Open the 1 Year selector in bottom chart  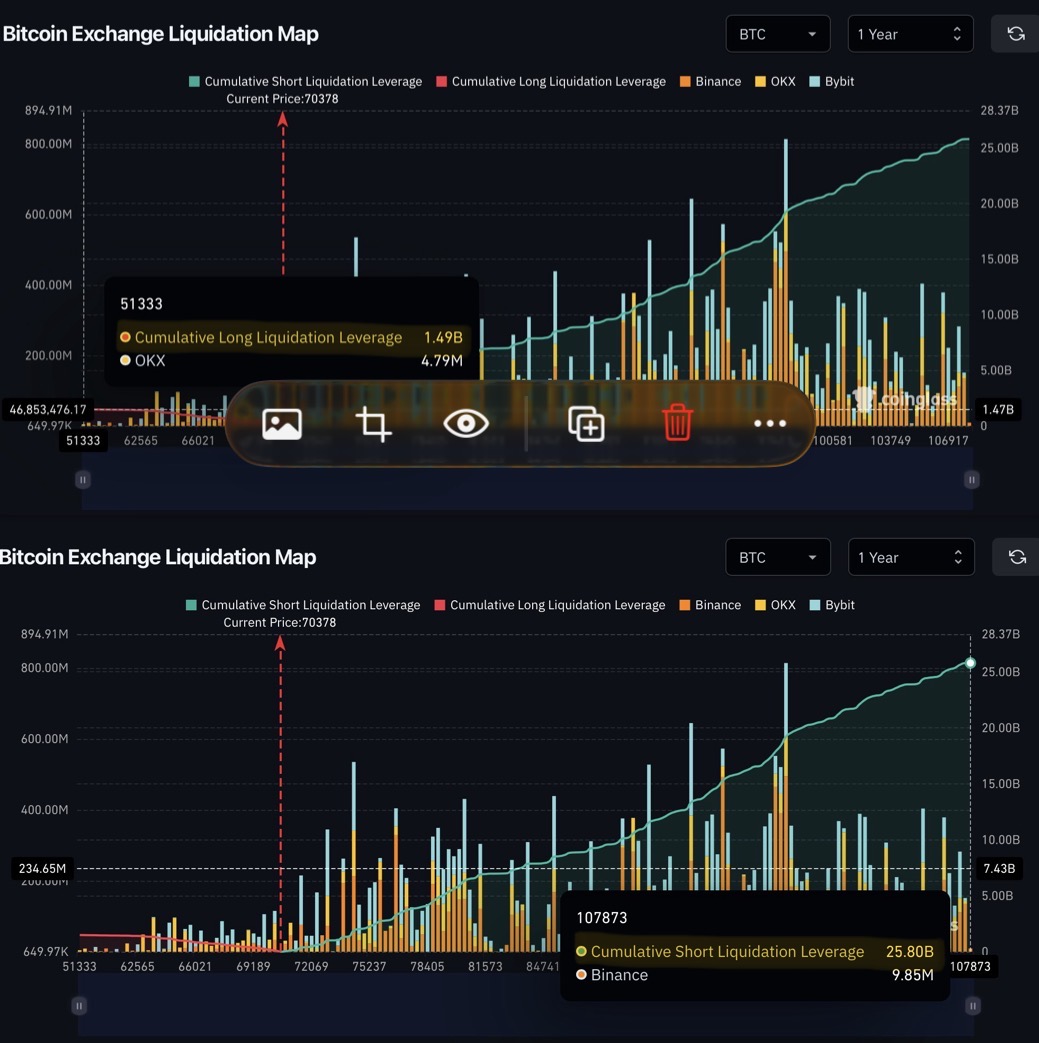pos(911,557)
